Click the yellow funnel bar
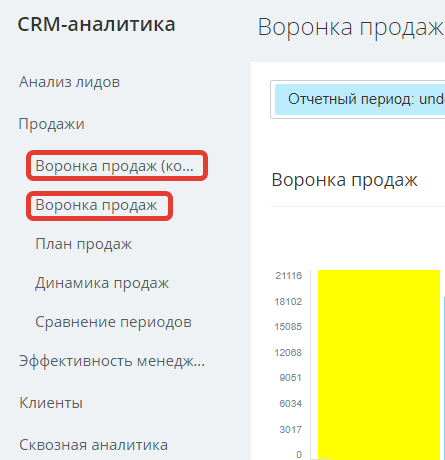The height and width of the screenshot is (460, 445). click(x=379, y=365)
